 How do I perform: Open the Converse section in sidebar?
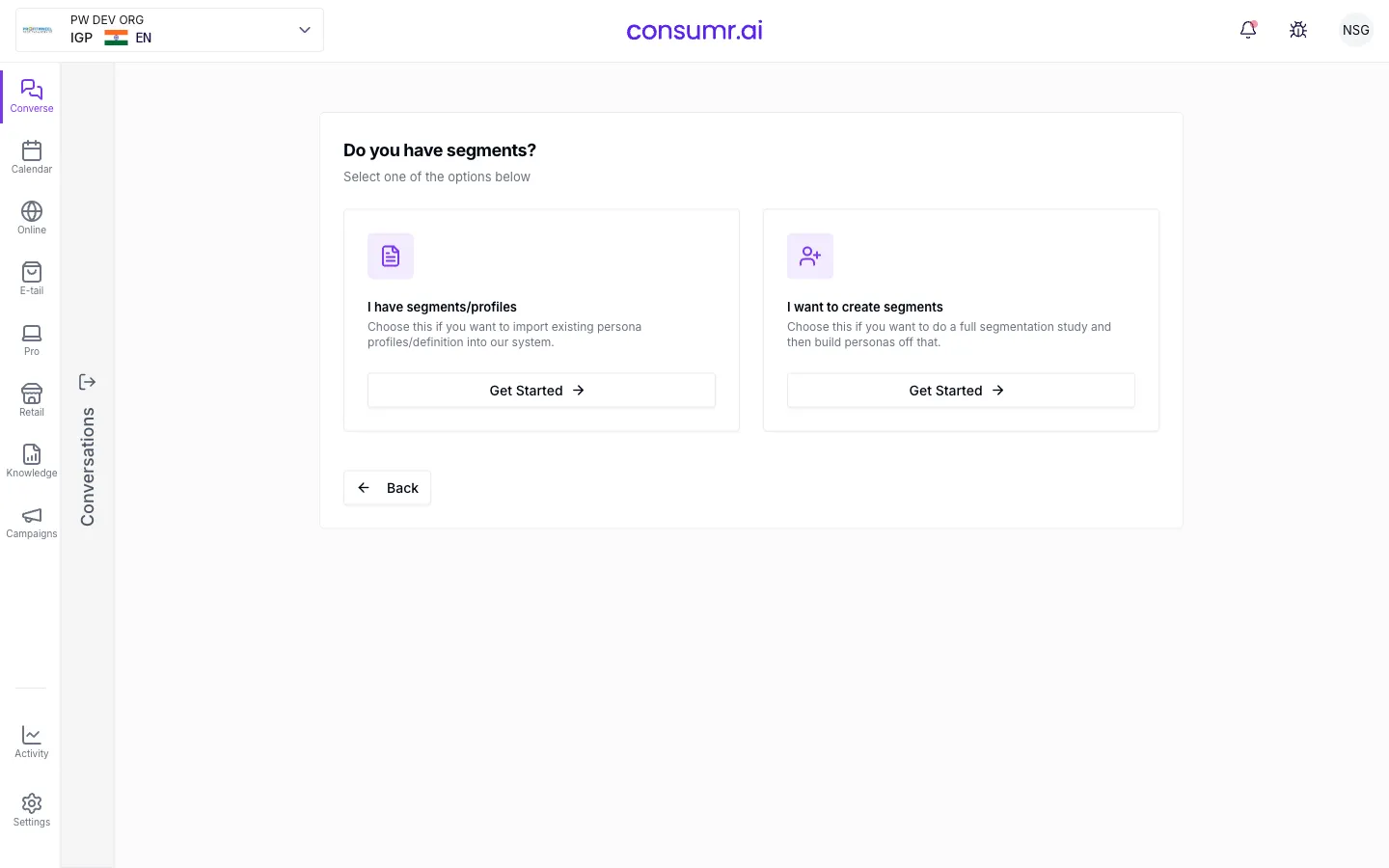pos(31,96)
